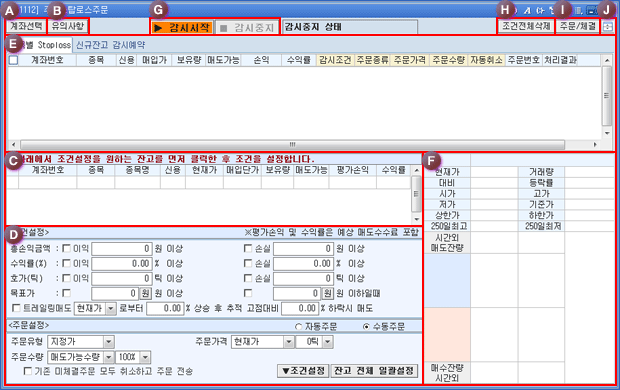Click the font size 'A' icon in title bar
The width and height of the screenshot is (620, 390).
pyautogui.click(x=527, y=10)
